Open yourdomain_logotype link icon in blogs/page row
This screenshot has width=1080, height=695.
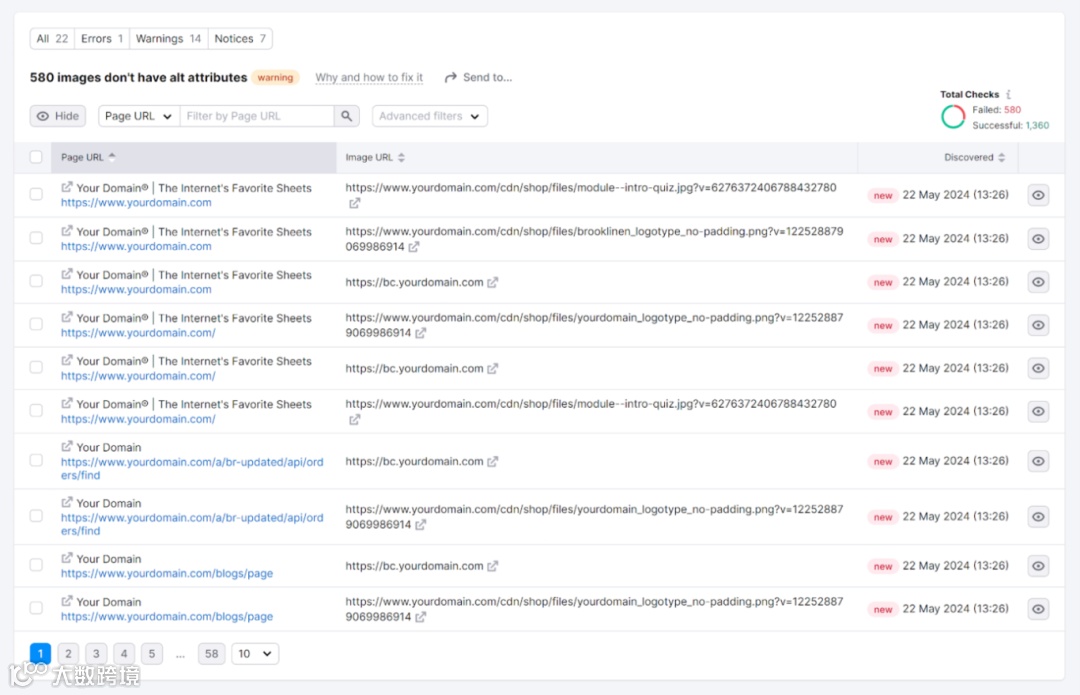tap(420, 617)
